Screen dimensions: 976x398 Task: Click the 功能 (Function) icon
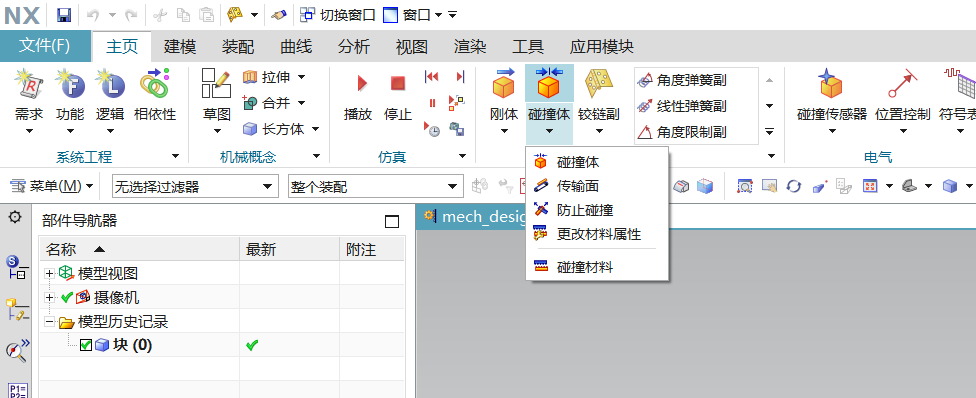click(x=70, y=85)
